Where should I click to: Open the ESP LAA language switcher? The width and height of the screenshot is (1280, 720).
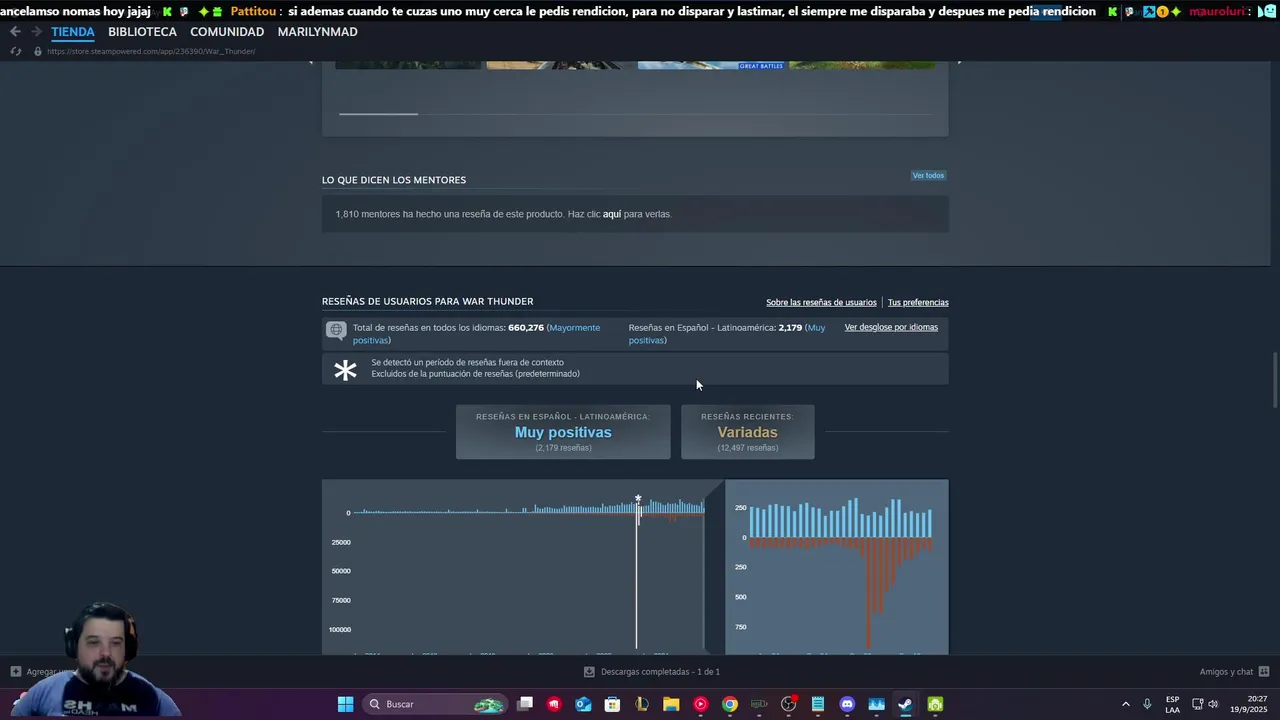pyautogui.click(x=1172, y=704)
